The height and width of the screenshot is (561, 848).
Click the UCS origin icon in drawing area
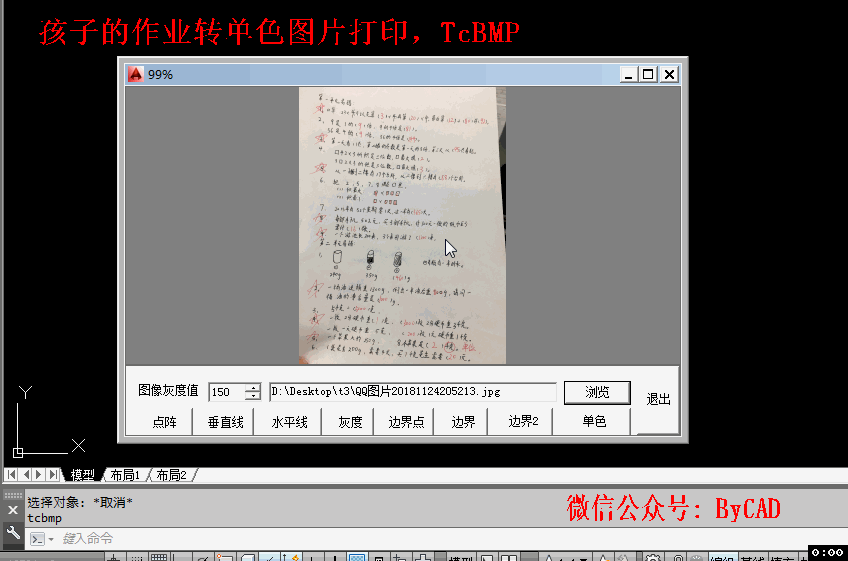tap(18, 453)
